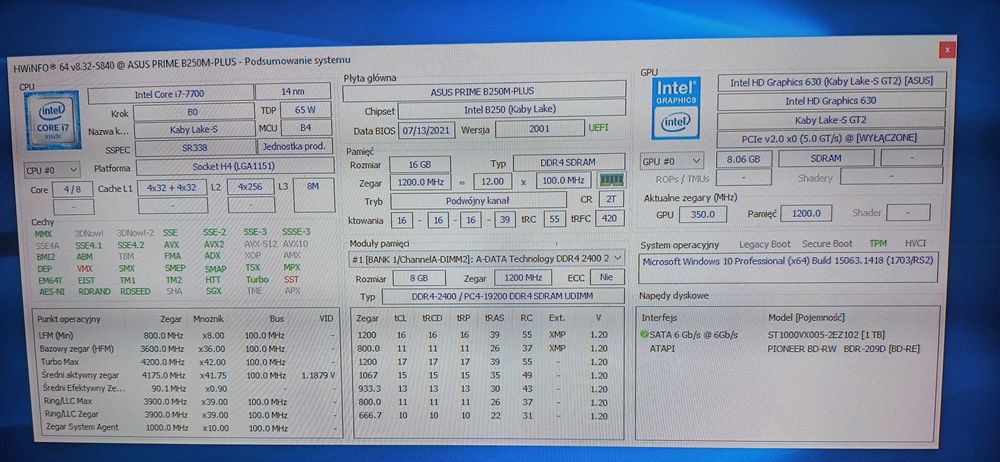Close the HWiNFO summary window

[948, 49]
